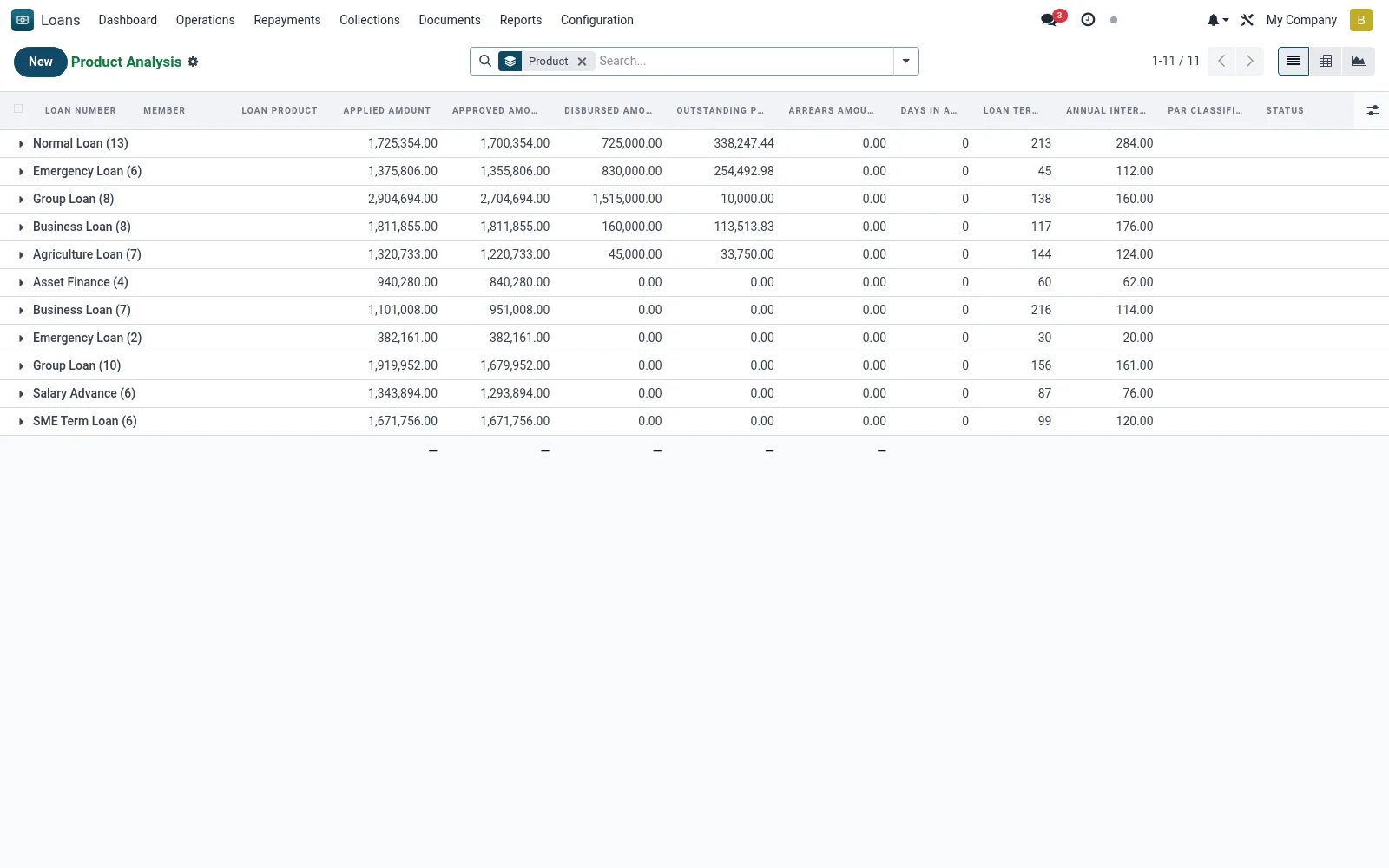Open the user avatar B menu
1389x868 pixels.
[1361, 20]
